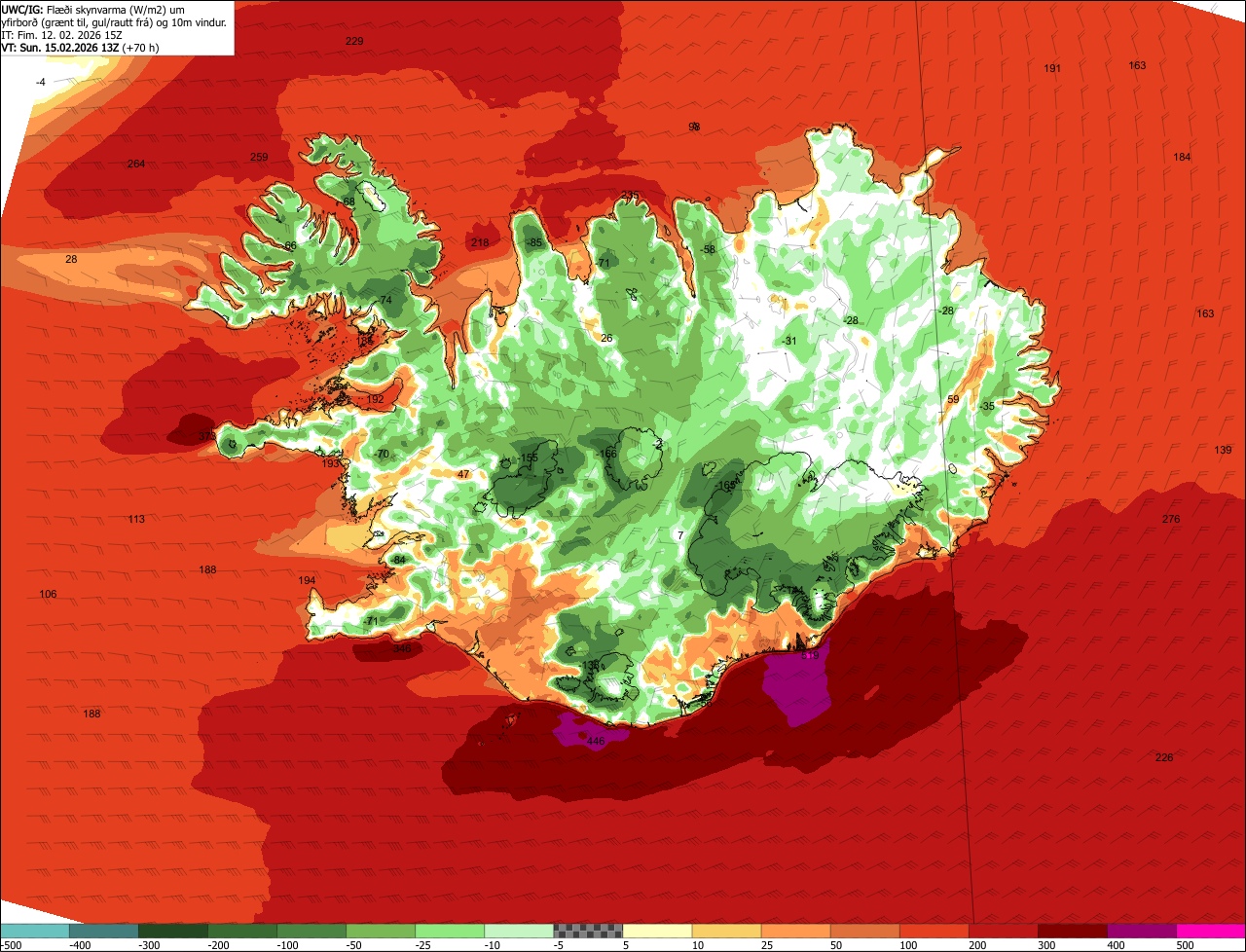The width and height of the screenshot is (1246, 952).
Task: Click the map value '26' in north-central Iceland
Action: click(x=606, y=338)
